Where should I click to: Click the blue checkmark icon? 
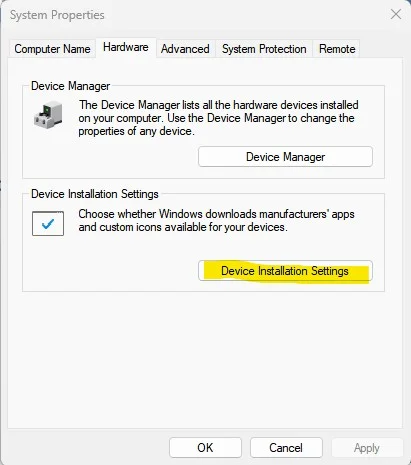click(x=48, y=224)
